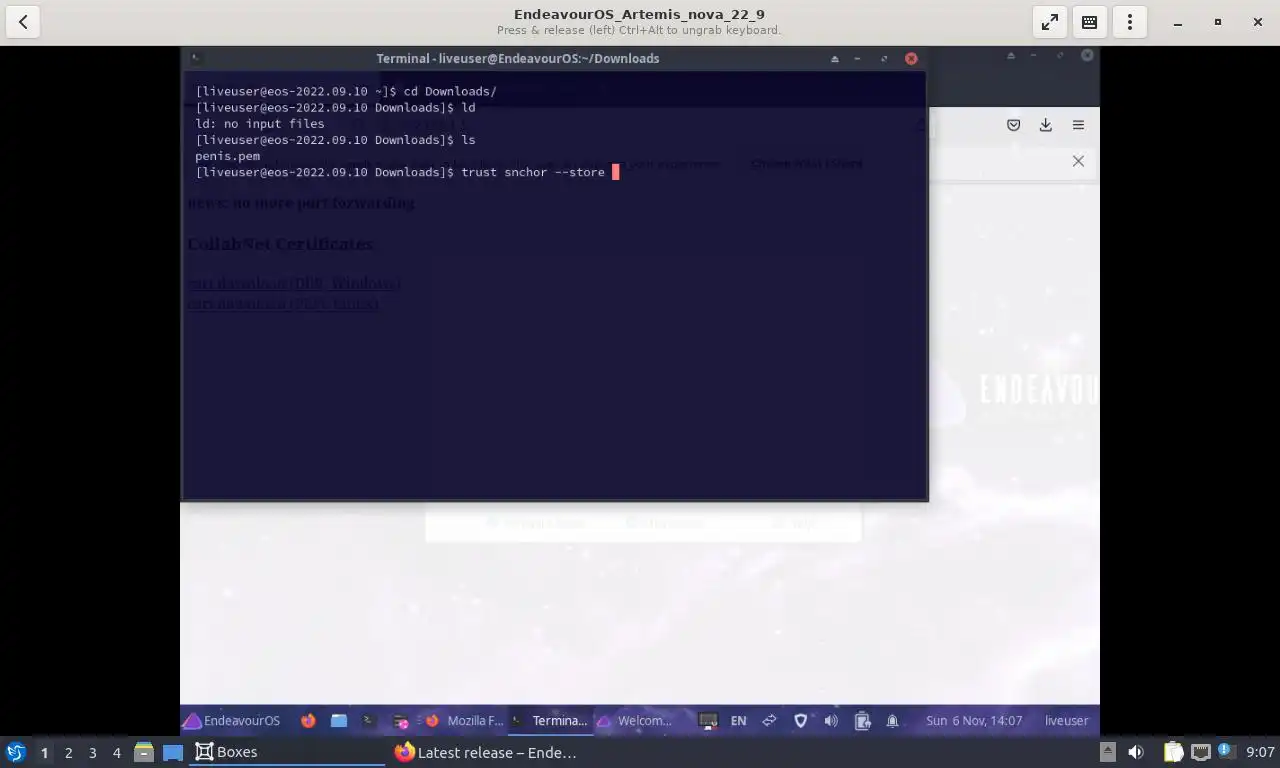The image size is (1280, 768).
Task: Switch to the Welcome window taskbar entry
Action: (635, 720)
